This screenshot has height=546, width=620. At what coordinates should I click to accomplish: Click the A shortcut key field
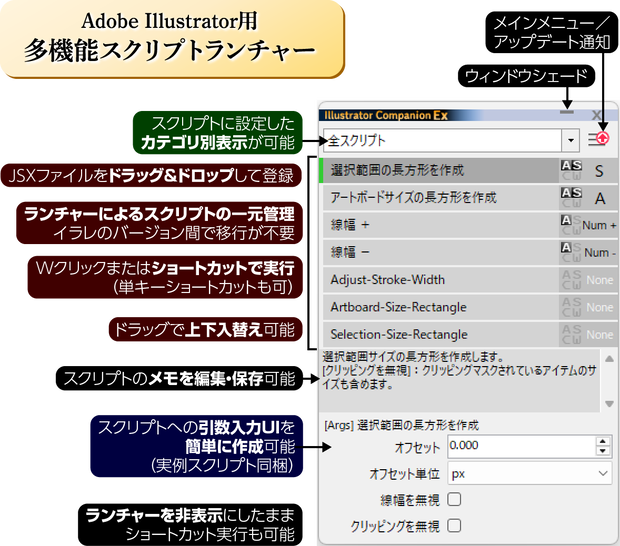(599, 198)
